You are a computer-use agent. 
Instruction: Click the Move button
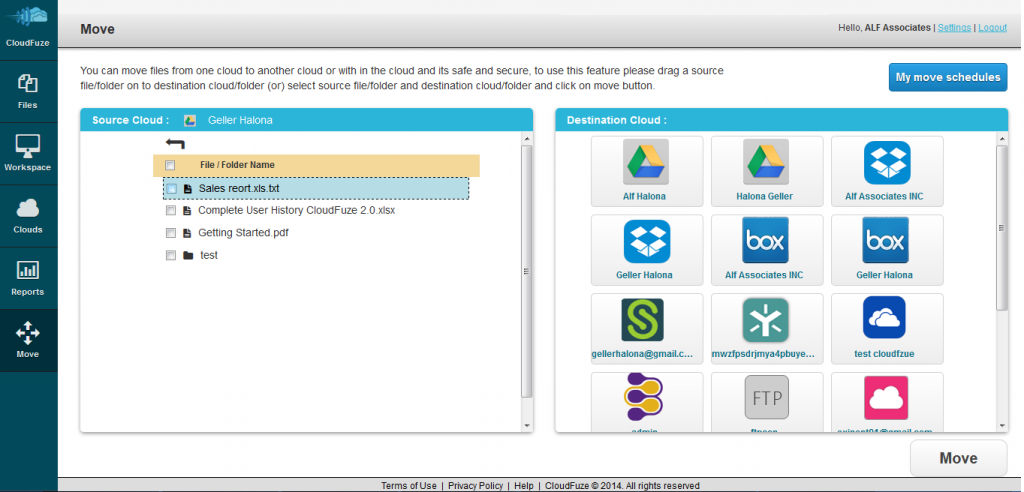pos(958,458)
